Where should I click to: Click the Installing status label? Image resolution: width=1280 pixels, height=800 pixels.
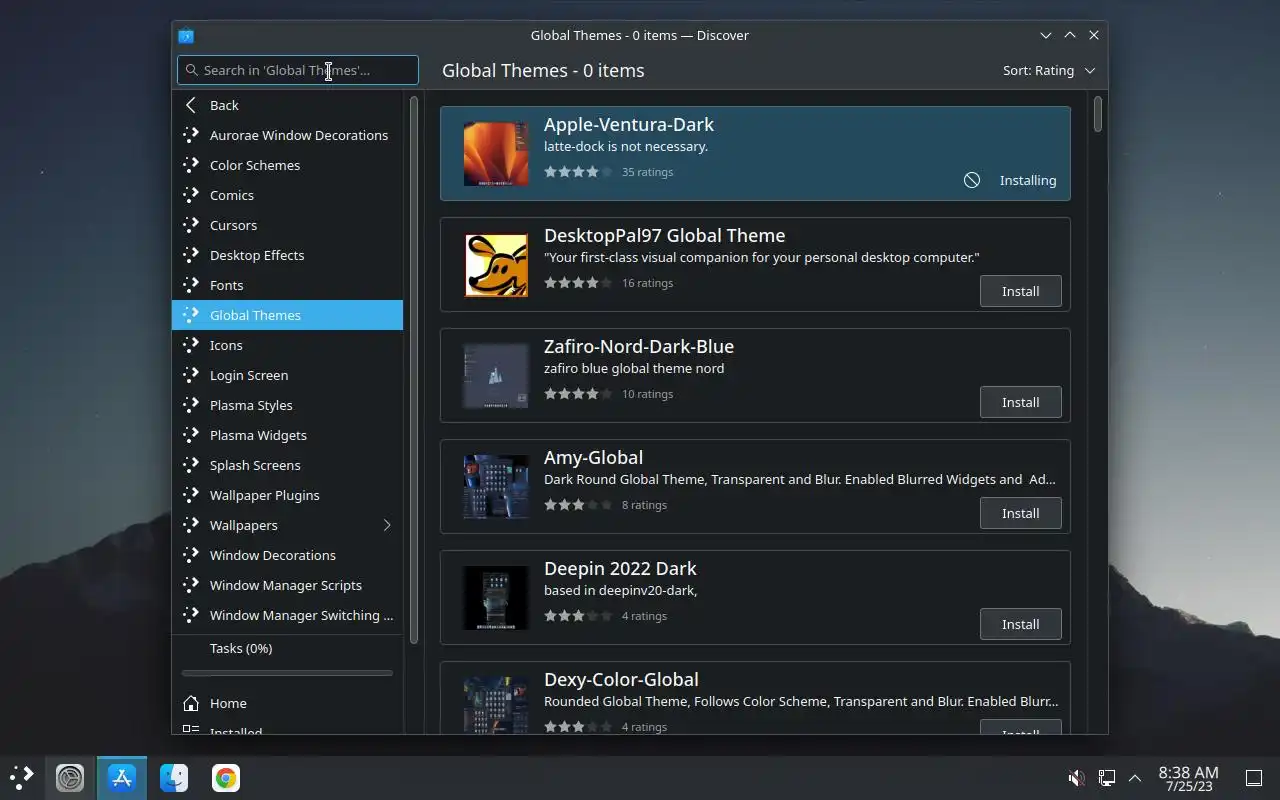click(1028, 180)
